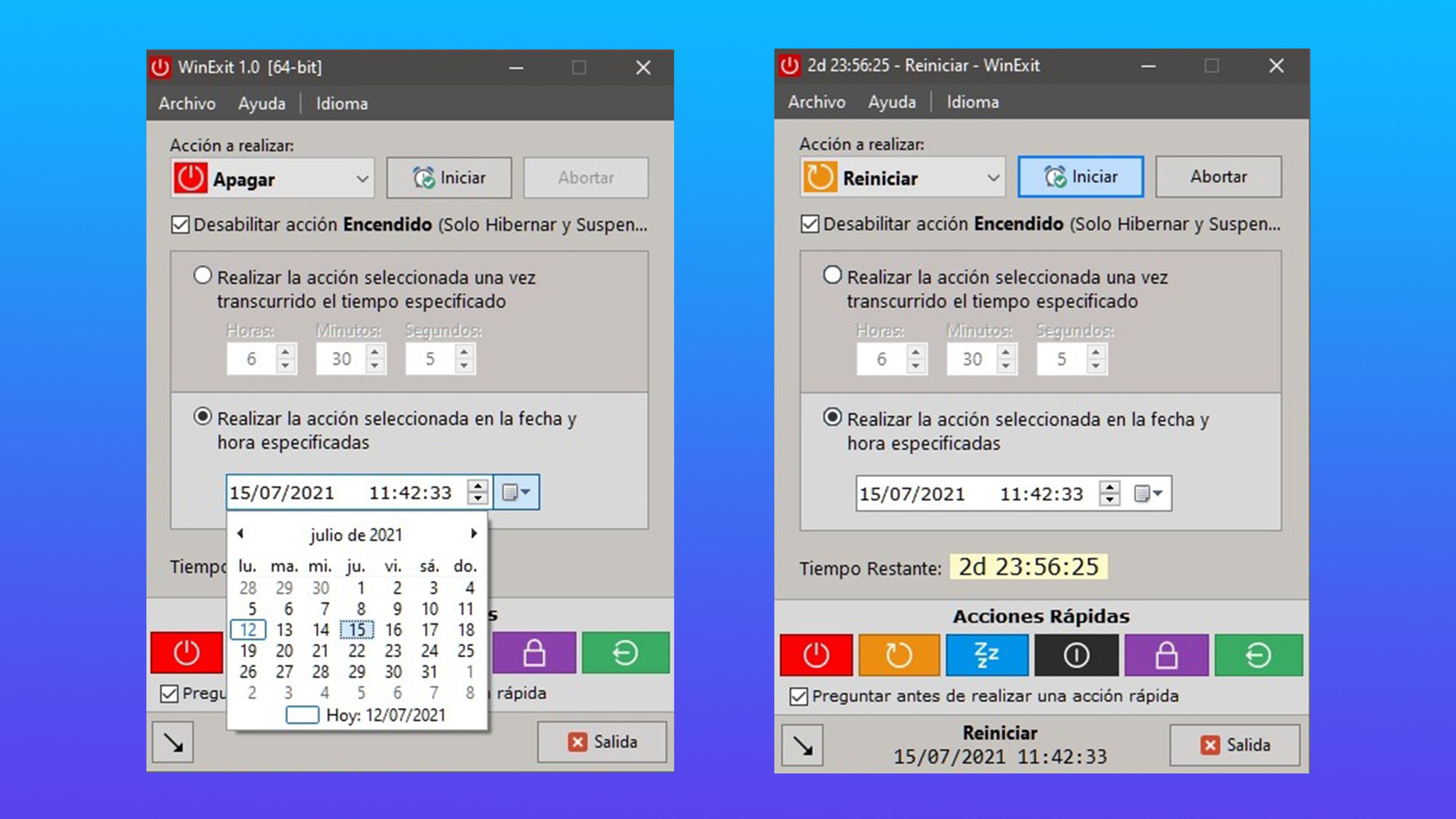Select elapsed-time radio option in left window
The image size is (1456, 819).
[x=202, y=276]
